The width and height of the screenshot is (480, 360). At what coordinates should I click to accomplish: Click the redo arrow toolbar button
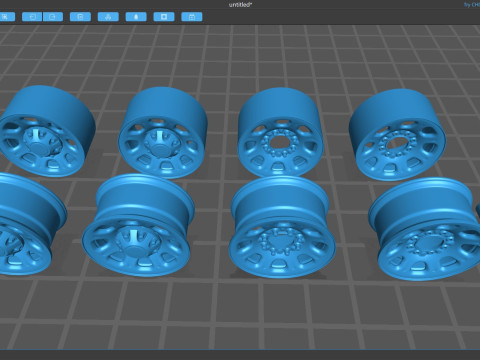[53, 17]
